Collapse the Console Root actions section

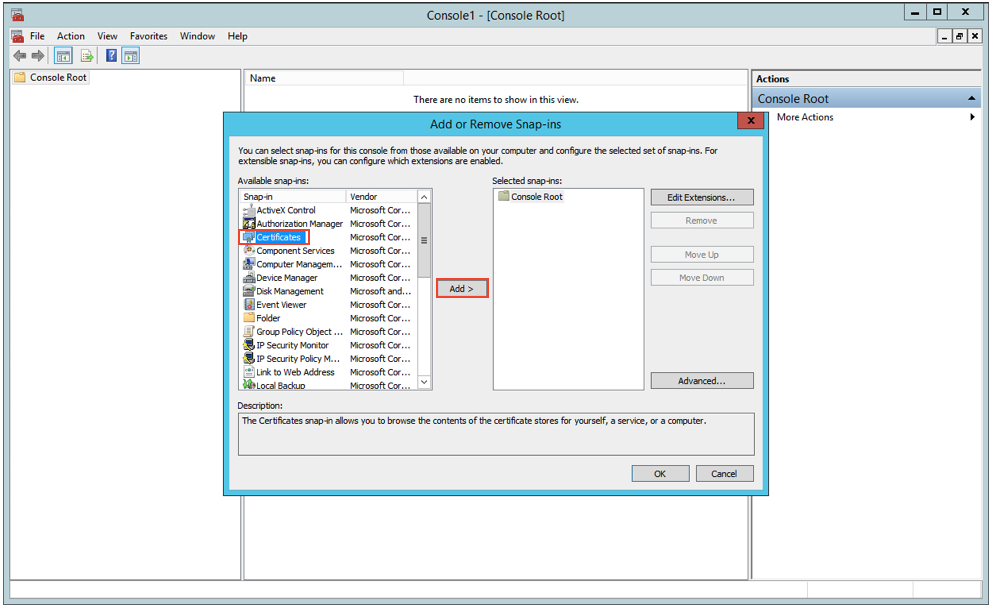click(x=971, y=99)
